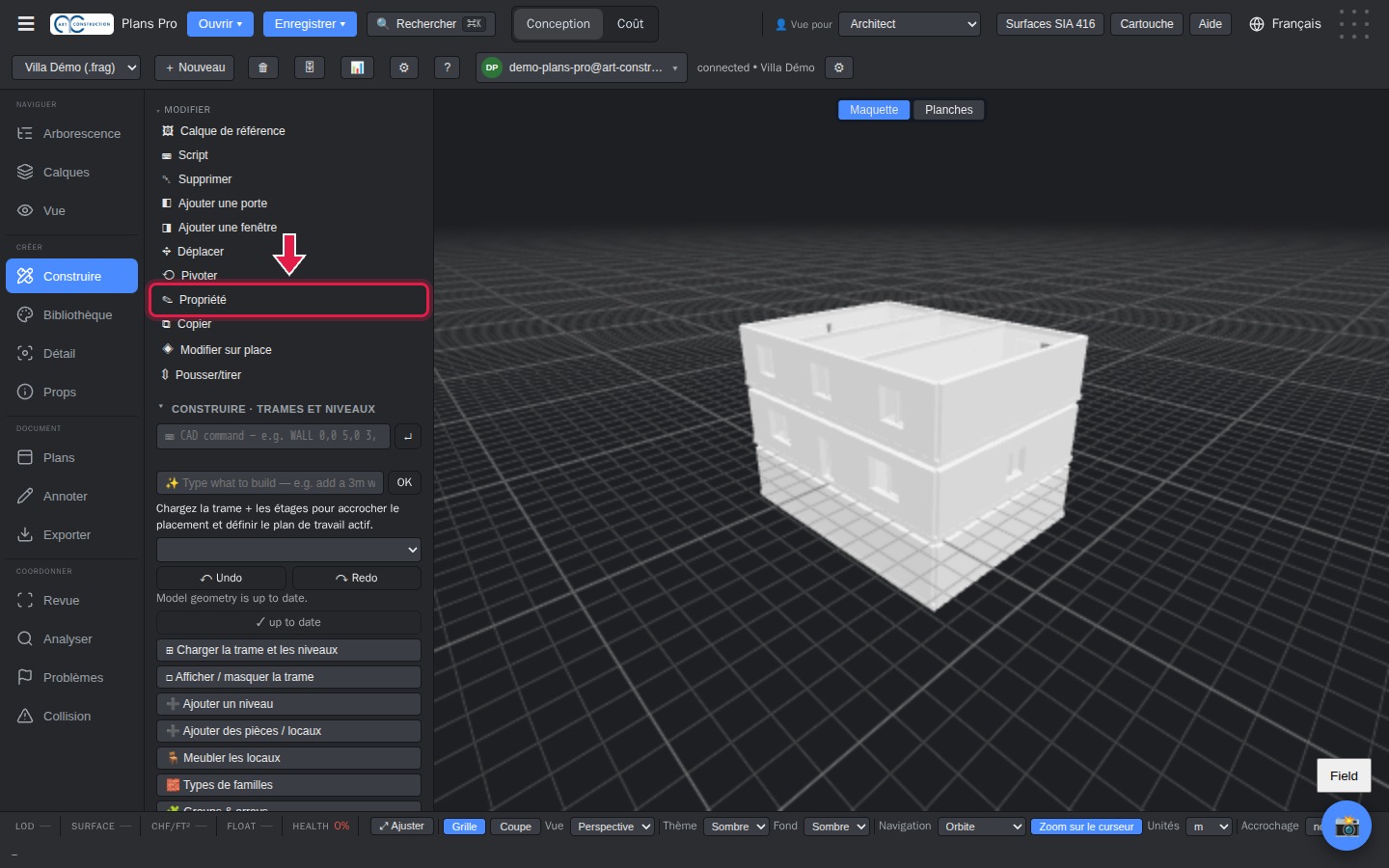Open the bar chart statistics icon
This screenshot has width=1389, height=868.
coord(357,68)
